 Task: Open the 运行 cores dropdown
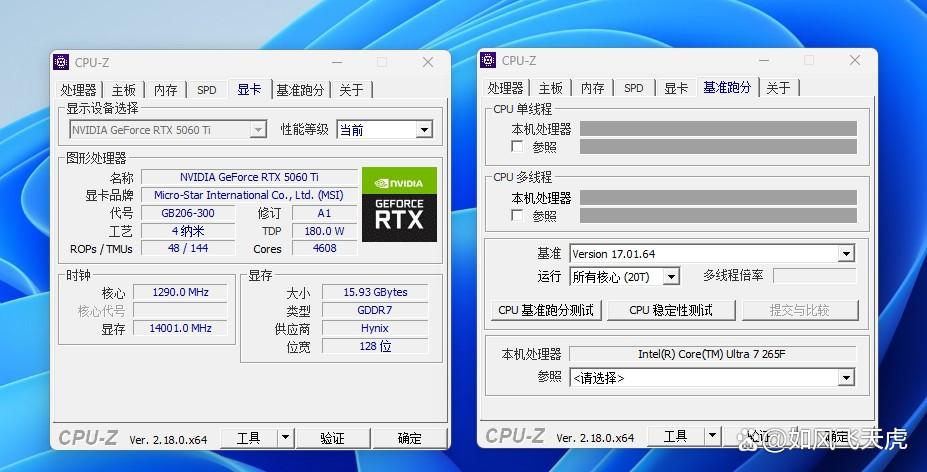tap(670, 276)
